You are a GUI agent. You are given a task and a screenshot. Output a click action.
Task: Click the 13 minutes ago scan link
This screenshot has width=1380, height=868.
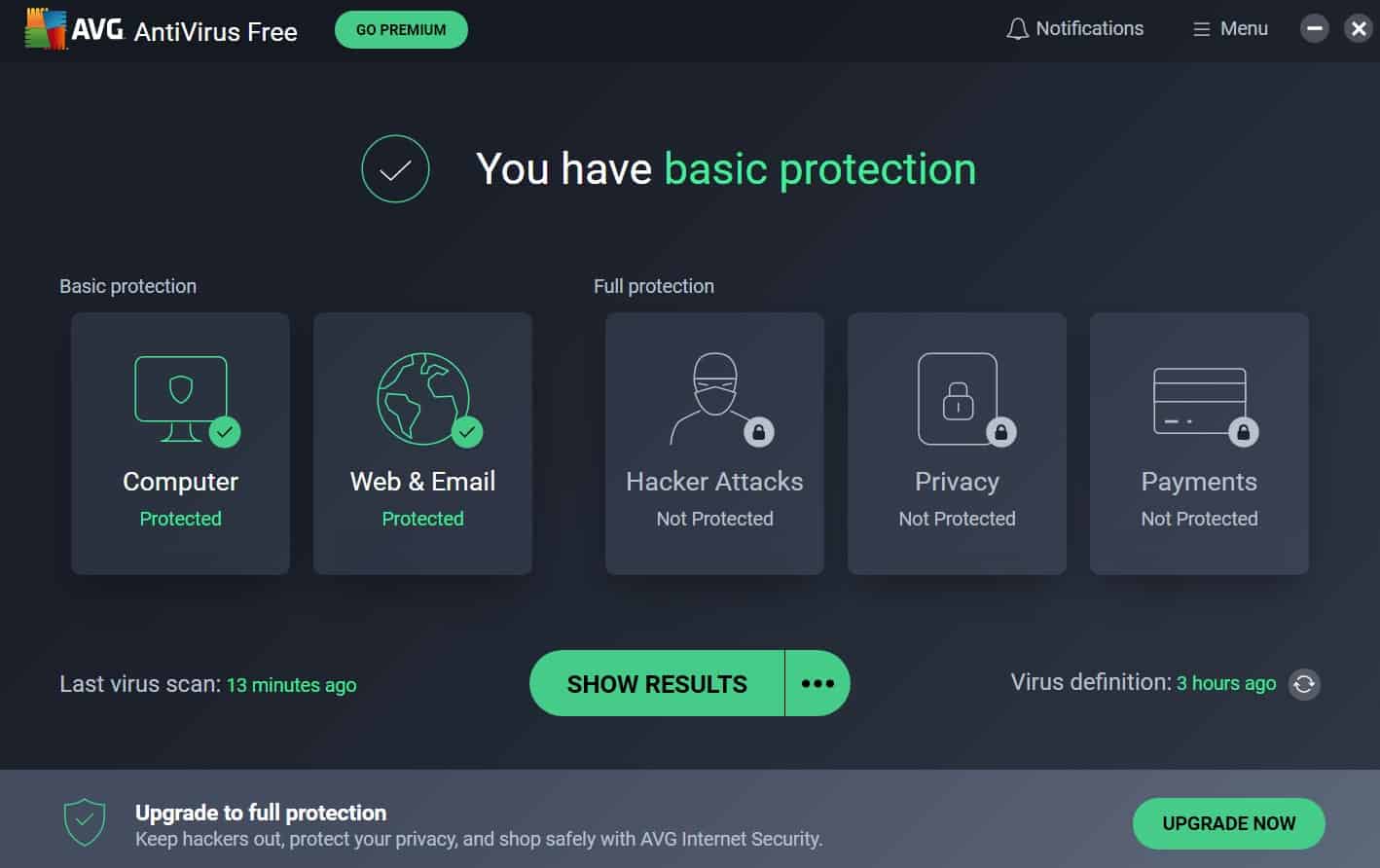[291, 684]
